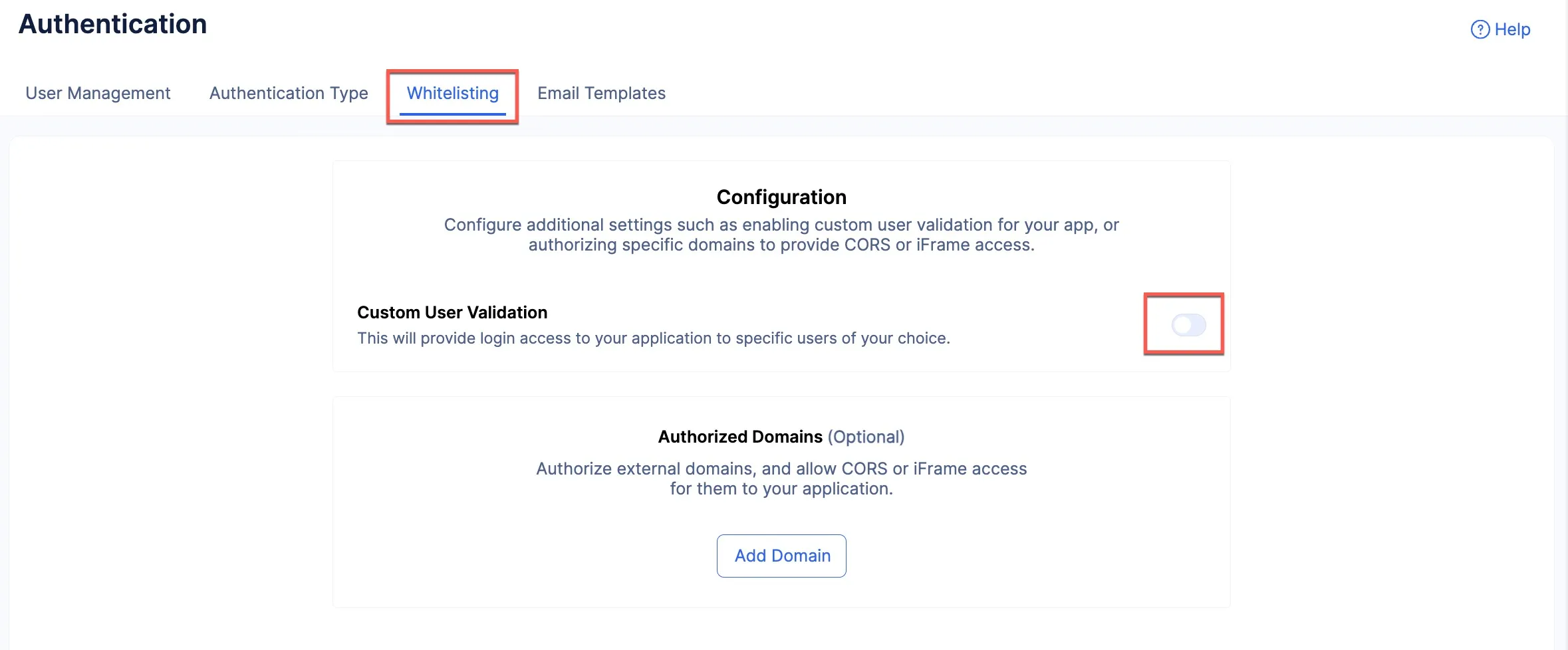The image size is (1568, 650).
Task: Click the word "CORS" in the Authorized Domains description
Action: click(x=864, y=469)
